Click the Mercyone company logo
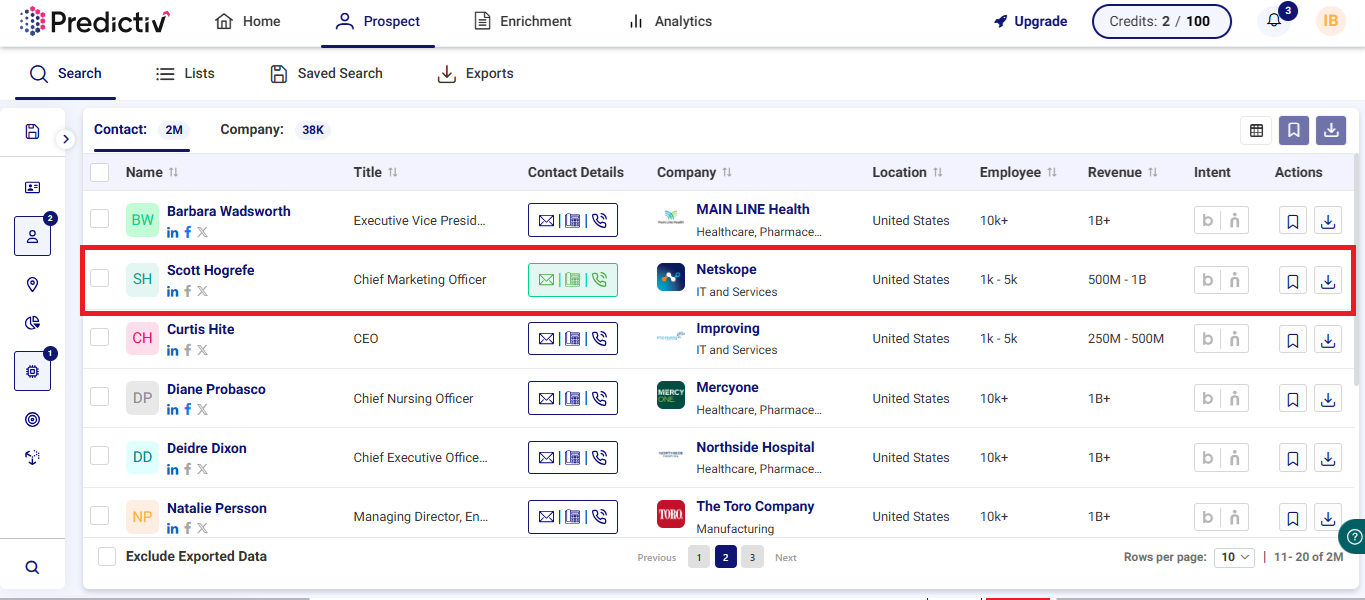The width and height of the screenshot is (1365, 600). [x=671, y=395]
